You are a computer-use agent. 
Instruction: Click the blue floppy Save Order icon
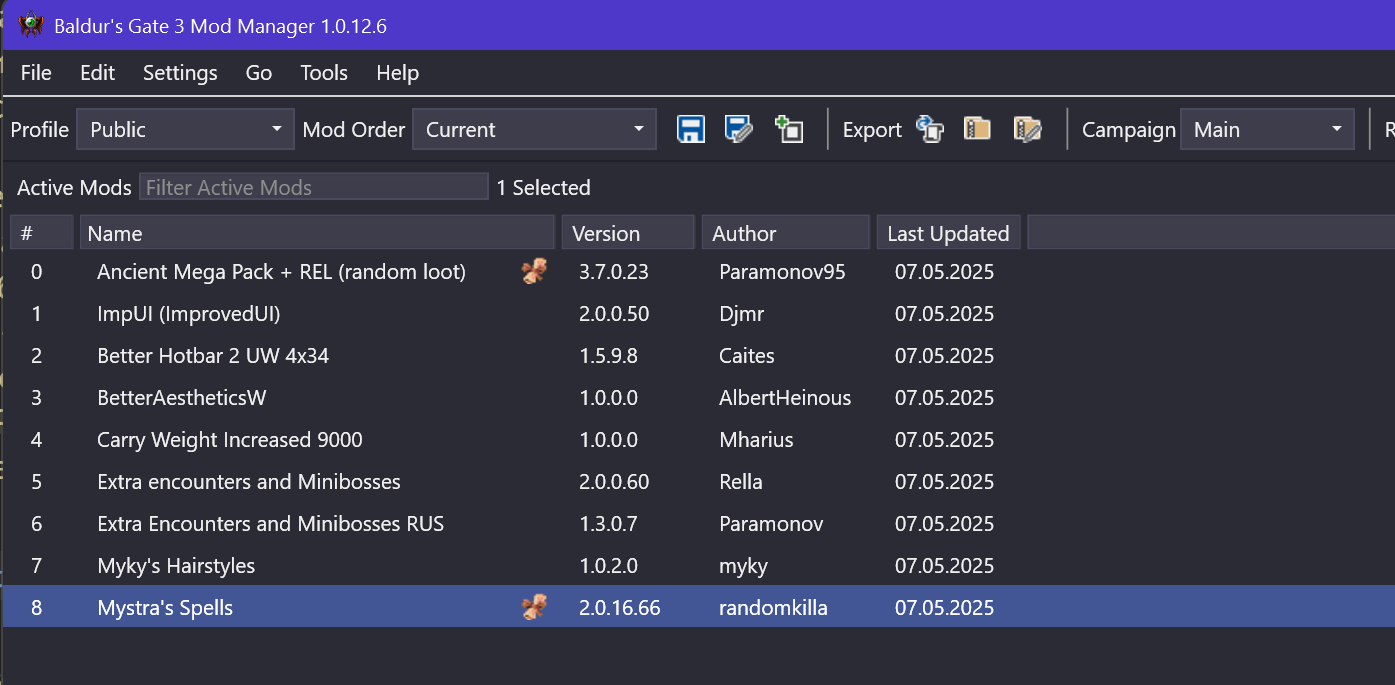tap(691, 129)
